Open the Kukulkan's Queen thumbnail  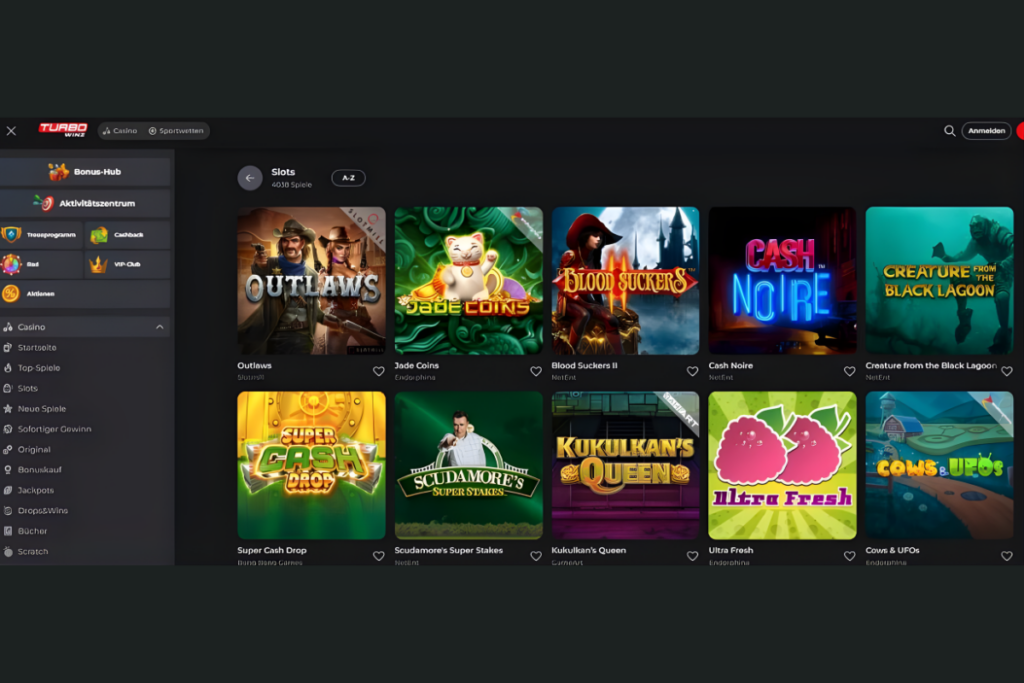pos(625,466)
